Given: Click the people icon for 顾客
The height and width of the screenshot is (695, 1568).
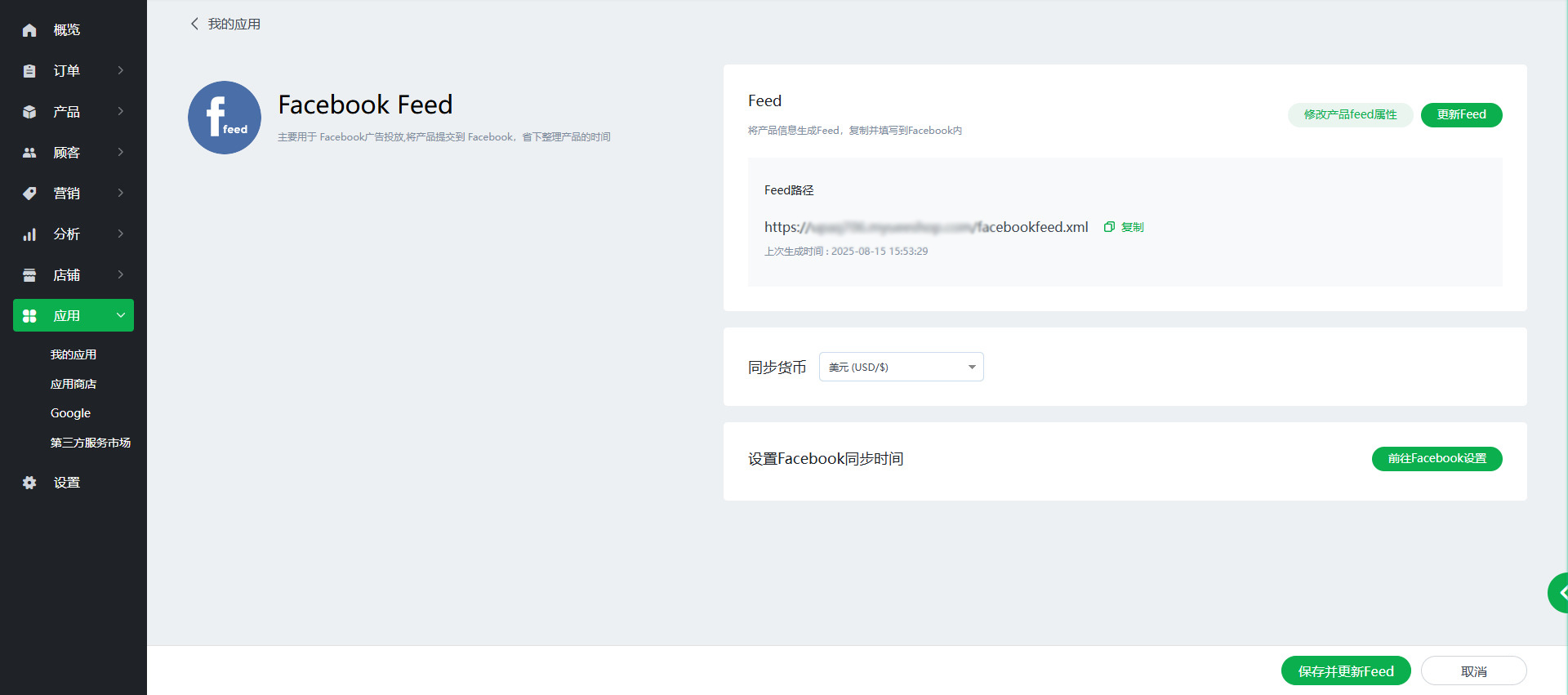Looking at the screenshot, I should coord(29,153).
